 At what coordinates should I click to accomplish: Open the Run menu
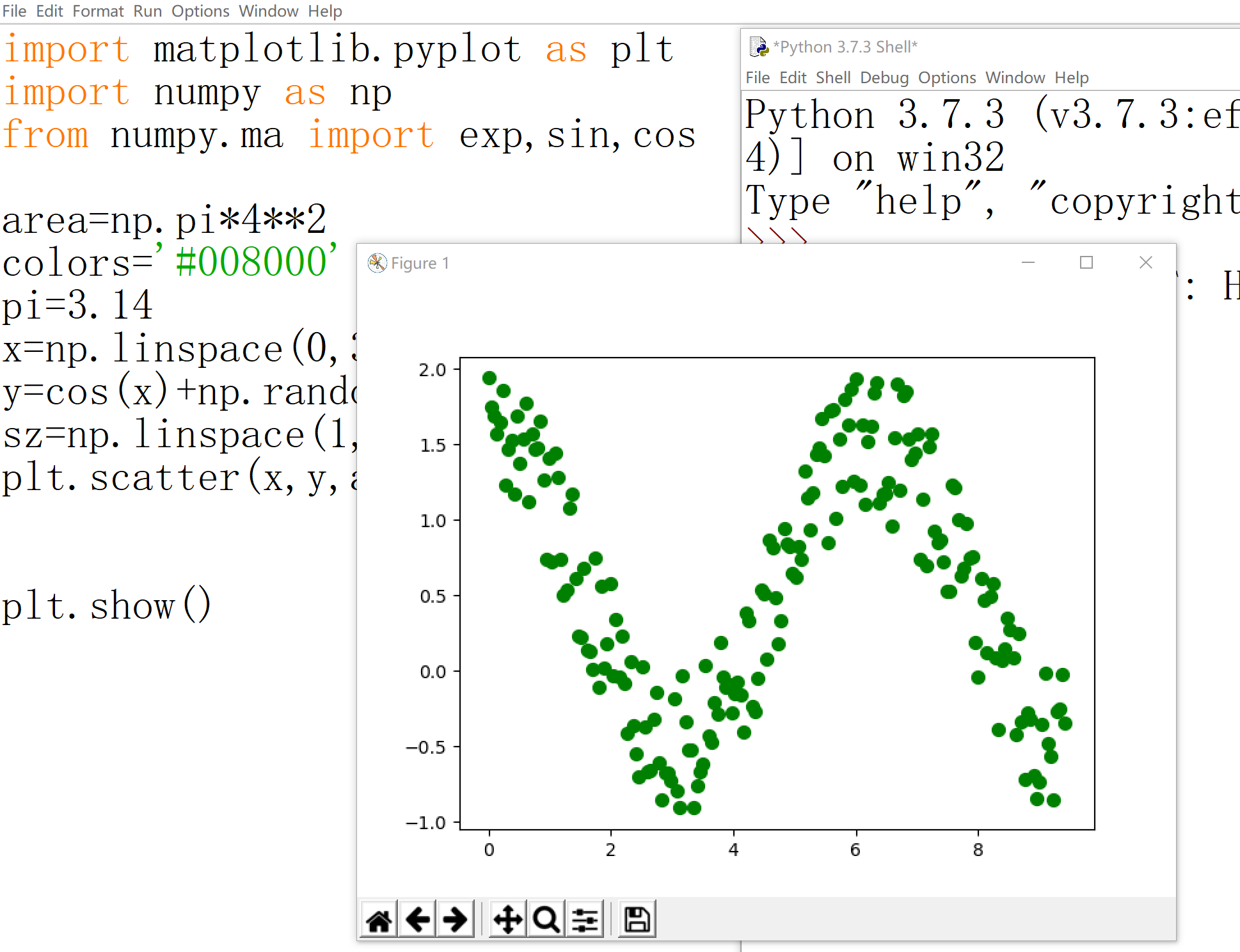(148, 10)
